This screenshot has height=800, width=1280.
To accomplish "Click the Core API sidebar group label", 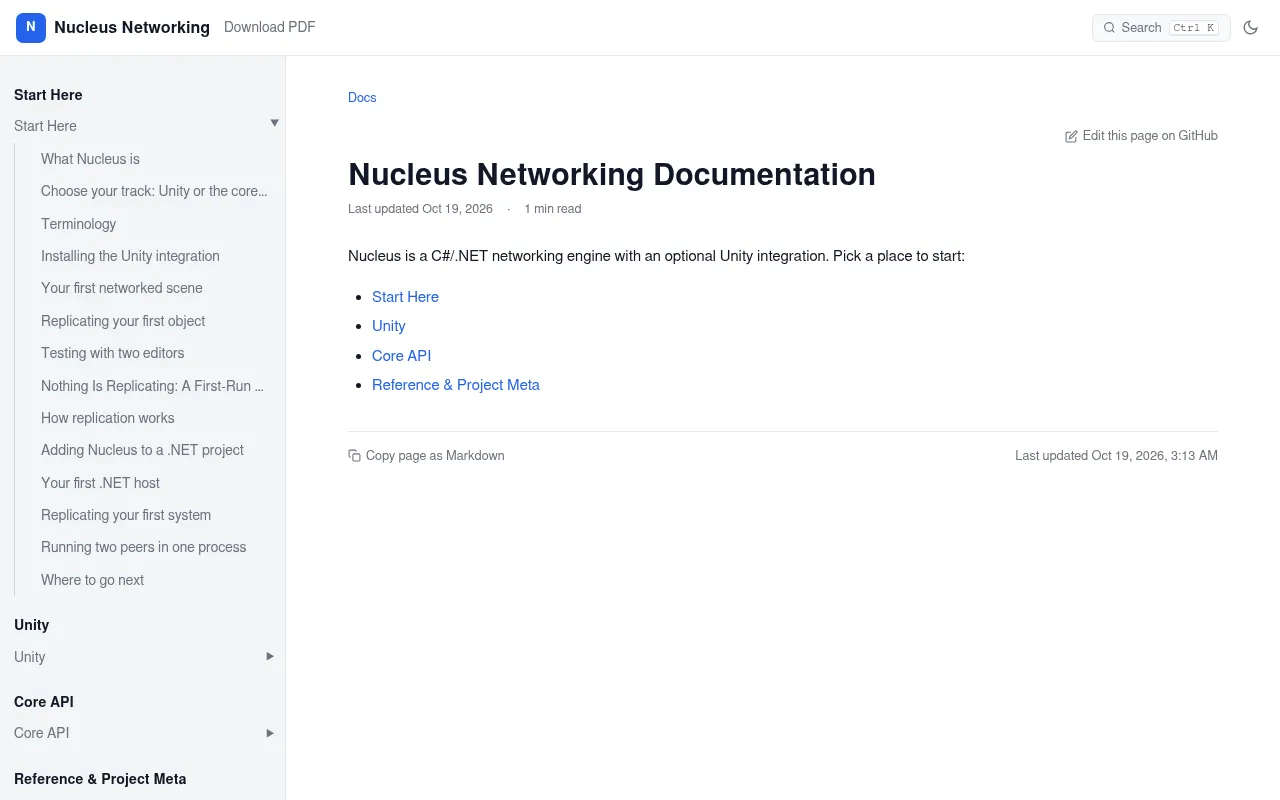I will pos(41,733).
